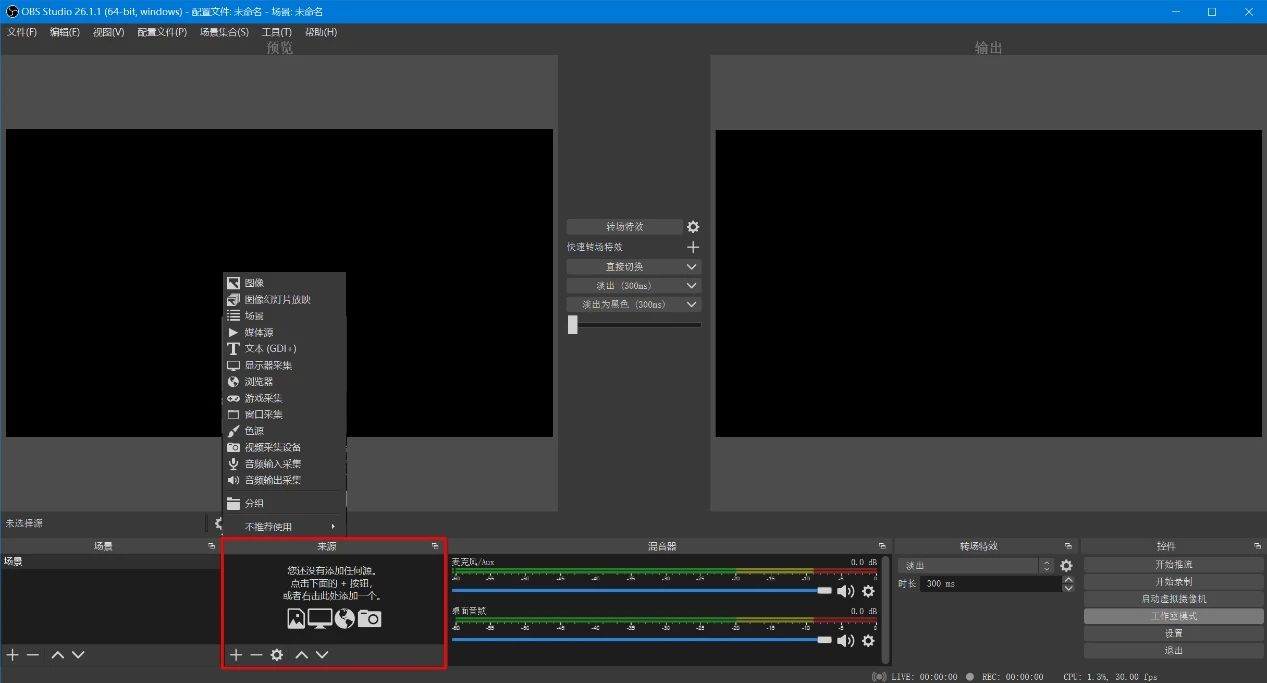Viewport: 1267px width, 683px height.
Task: Open the 文件(F) menu
Action: [x=22, y=32]
